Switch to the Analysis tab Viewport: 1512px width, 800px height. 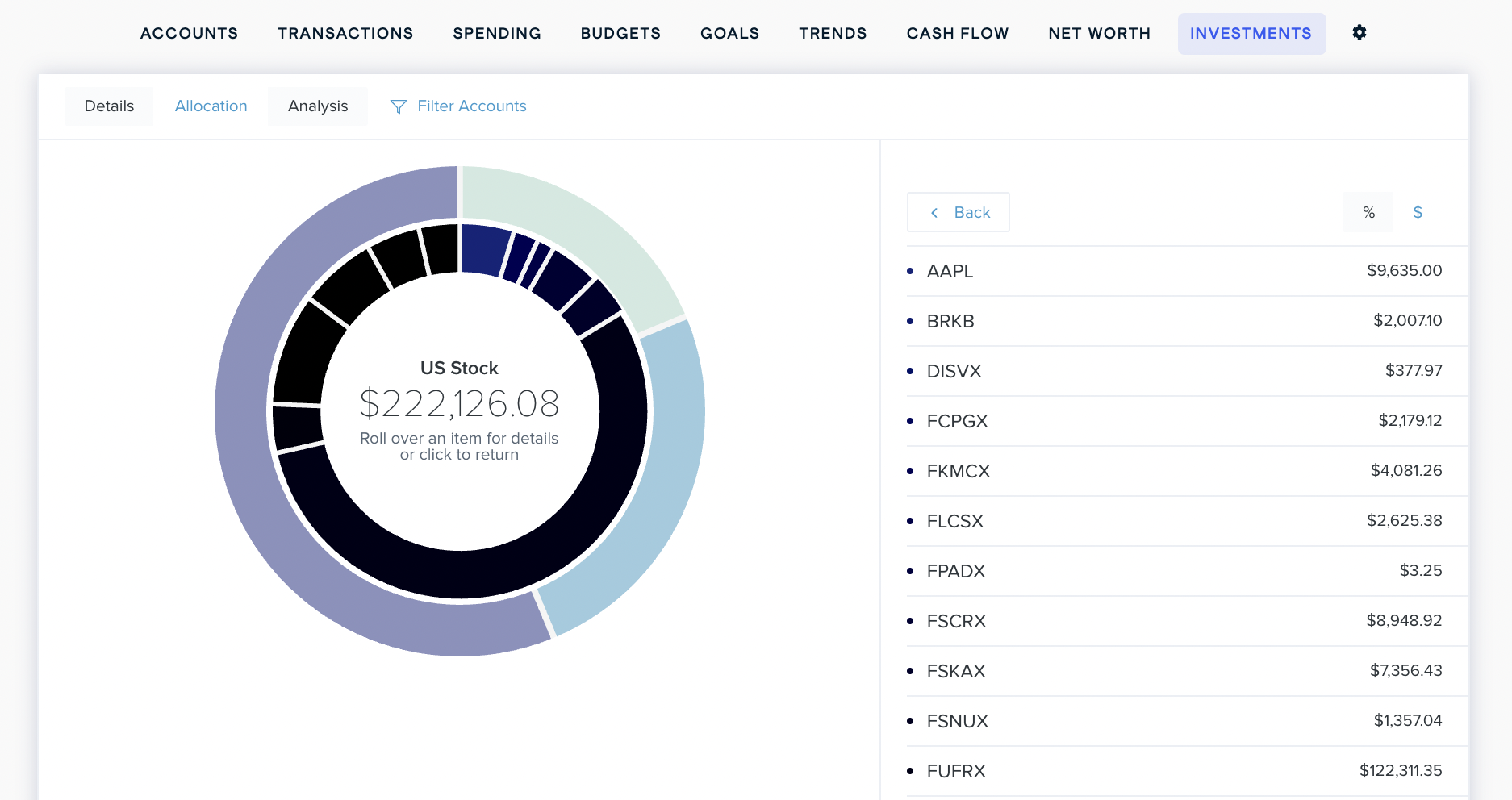tap(317, 106)
